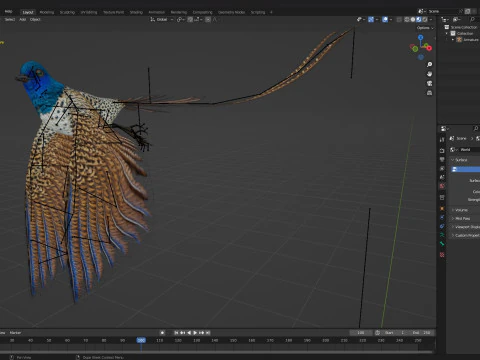This screenshot has width=480, height=360.
Task: Switch to the Sculpting workspace tab
Action: (x=67, y=12)
